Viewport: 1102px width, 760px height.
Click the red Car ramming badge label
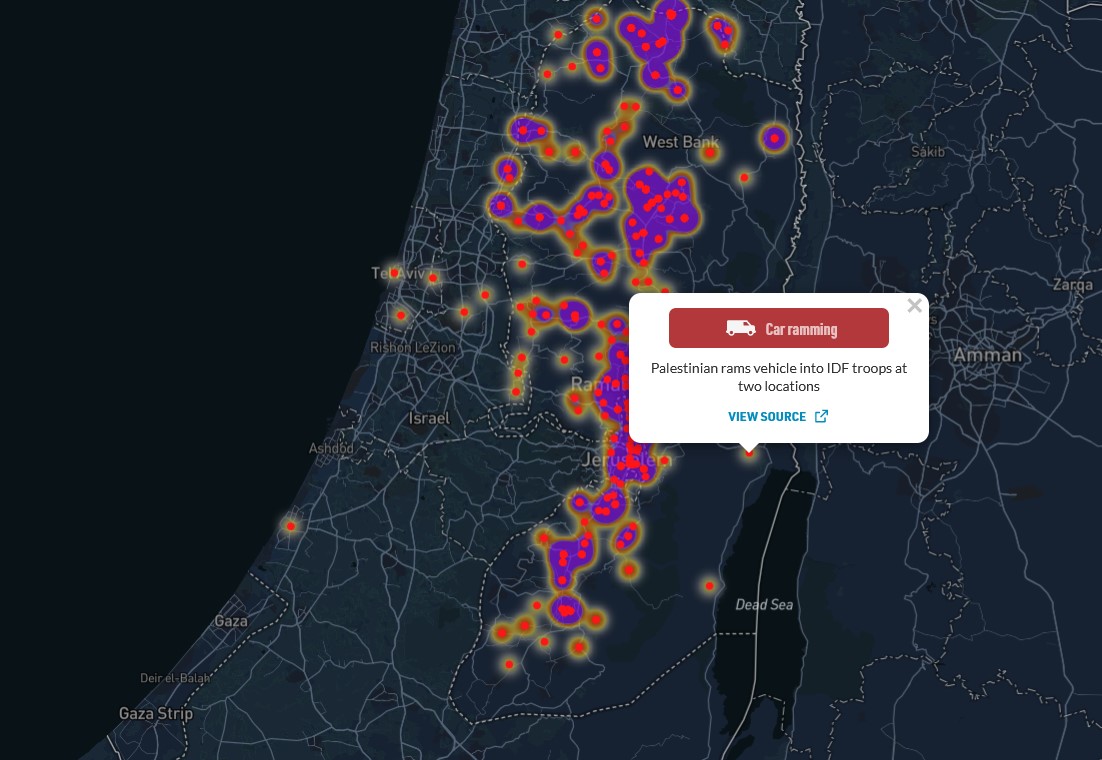(800, 328)
